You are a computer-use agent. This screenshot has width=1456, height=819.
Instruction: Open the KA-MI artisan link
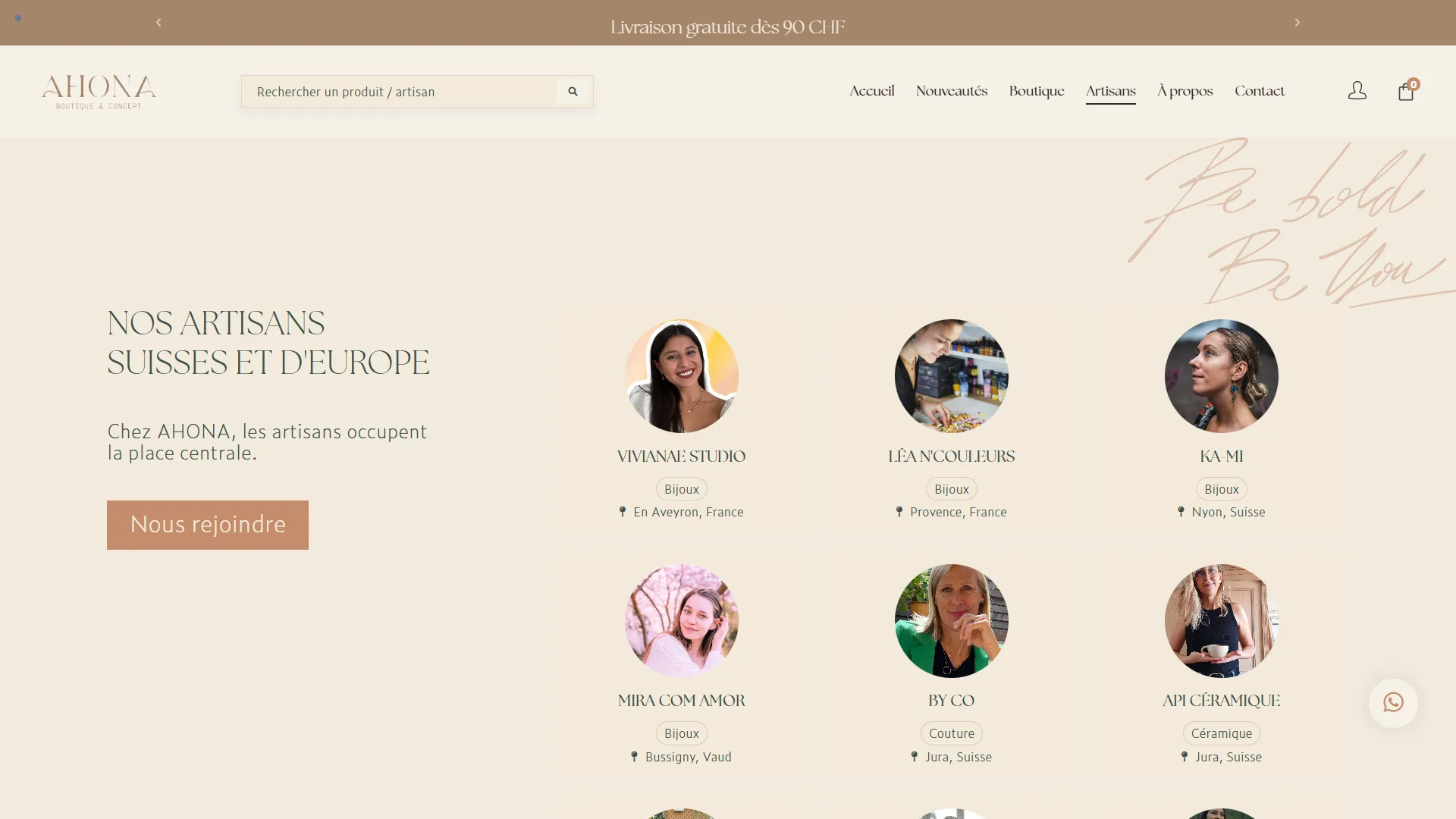click(1222, 457)
